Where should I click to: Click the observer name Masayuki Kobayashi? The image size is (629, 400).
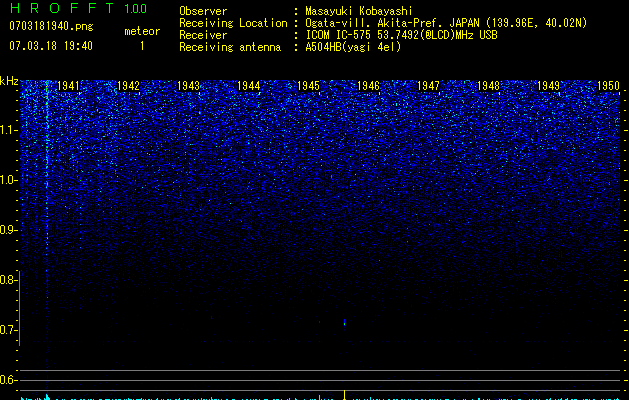pyautogui.click(x=358, y=11)
